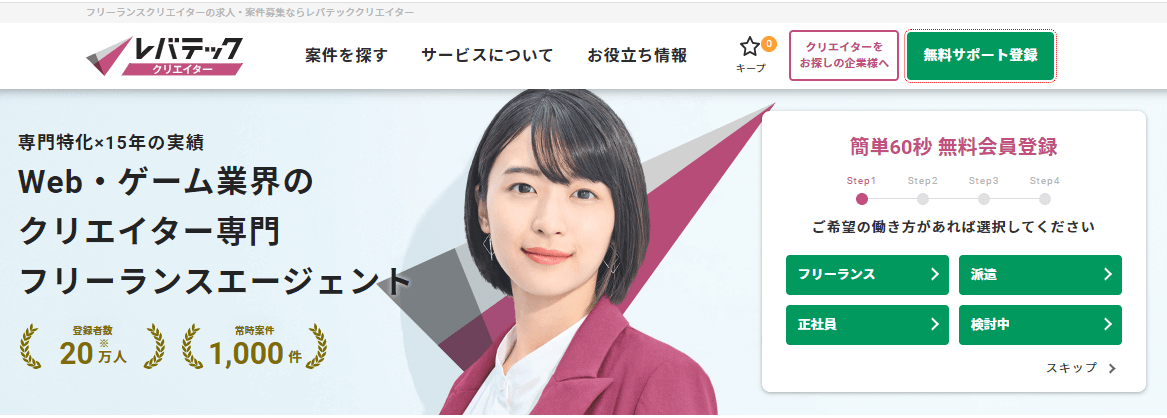This screenshot has height=418, width=1167.
Task: Click the chevron on the 検討中 button
Action: tap(1107, 324)
